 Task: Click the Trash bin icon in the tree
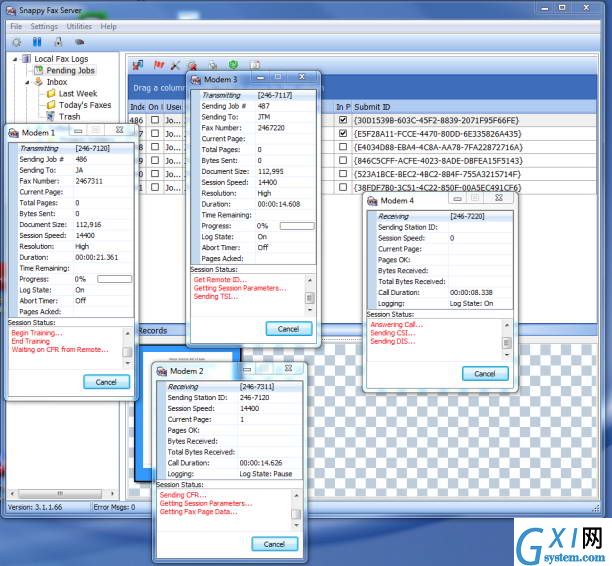50,116
